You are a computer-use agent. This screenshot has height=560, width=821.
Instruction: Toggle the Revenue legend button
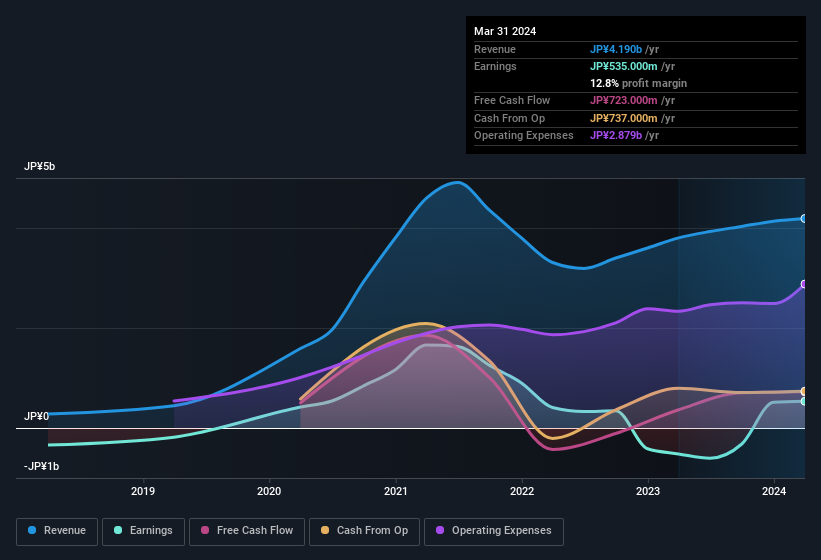click(57, 531)
